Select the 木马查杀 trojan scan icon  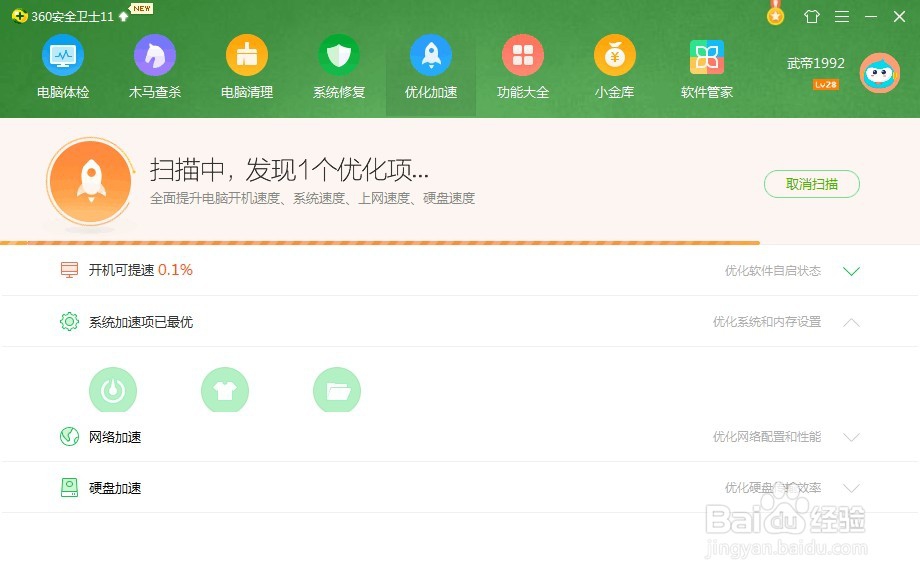154,65
